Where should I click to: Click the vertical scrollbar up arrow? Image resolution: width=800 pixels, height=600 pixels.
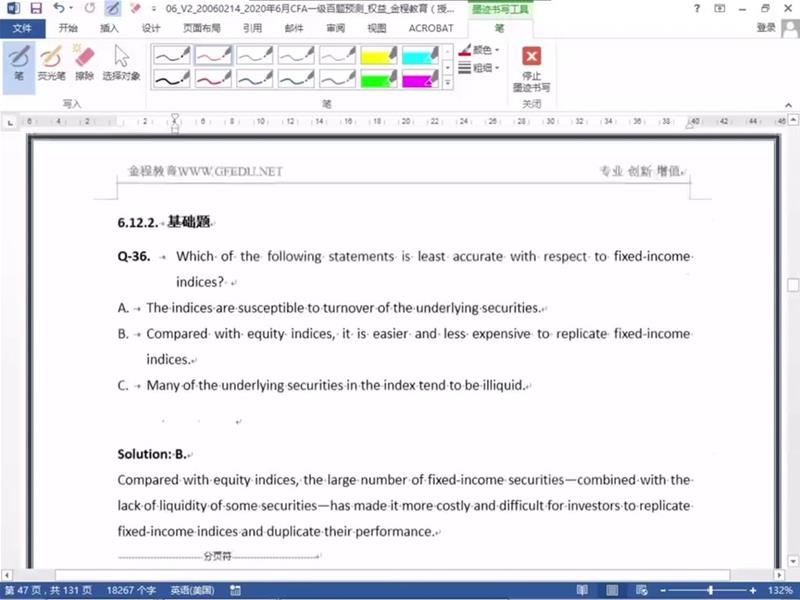[793, 120]
